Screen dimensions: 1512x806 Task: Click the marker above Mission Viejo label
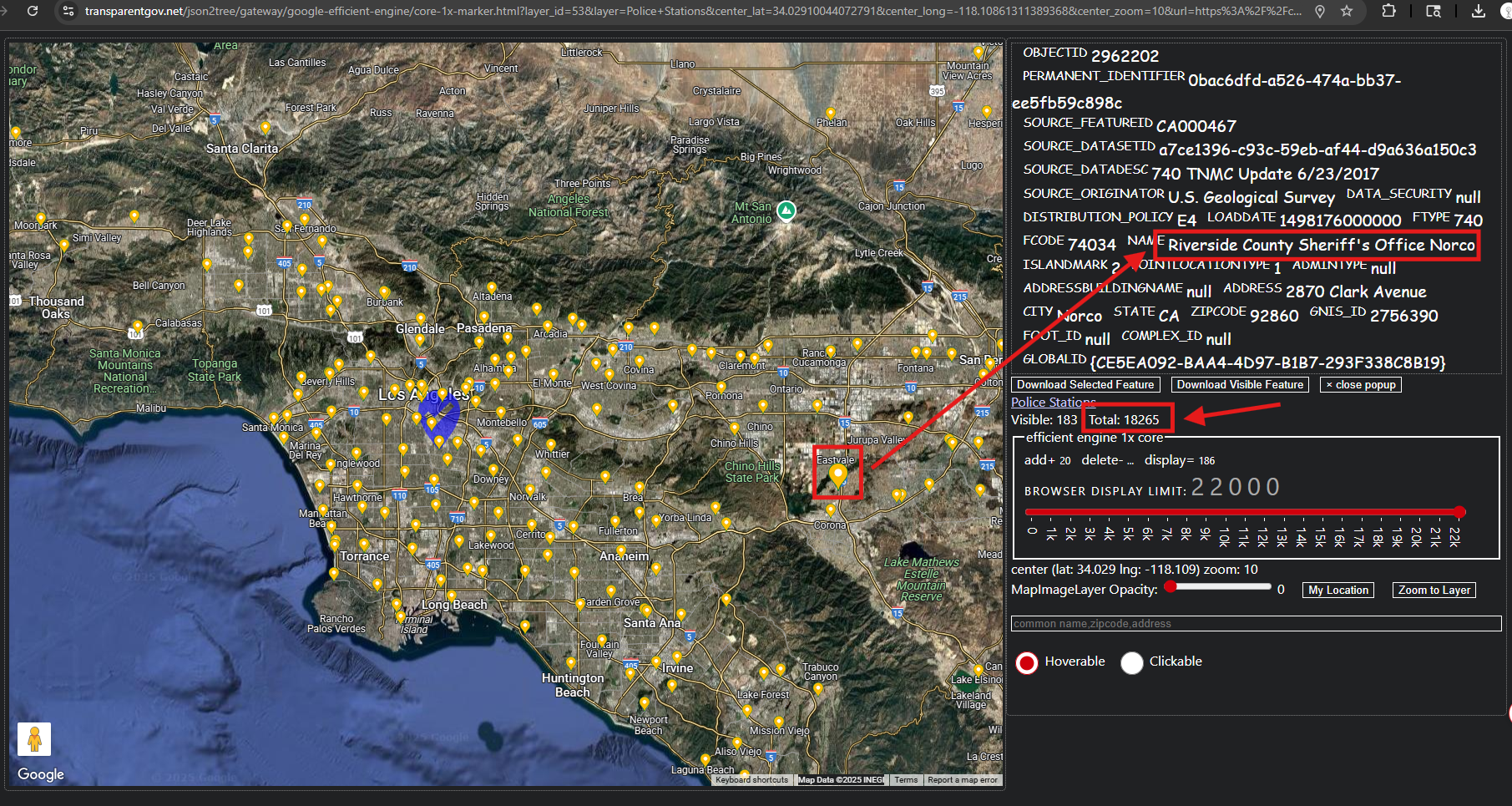click(778, 722)
